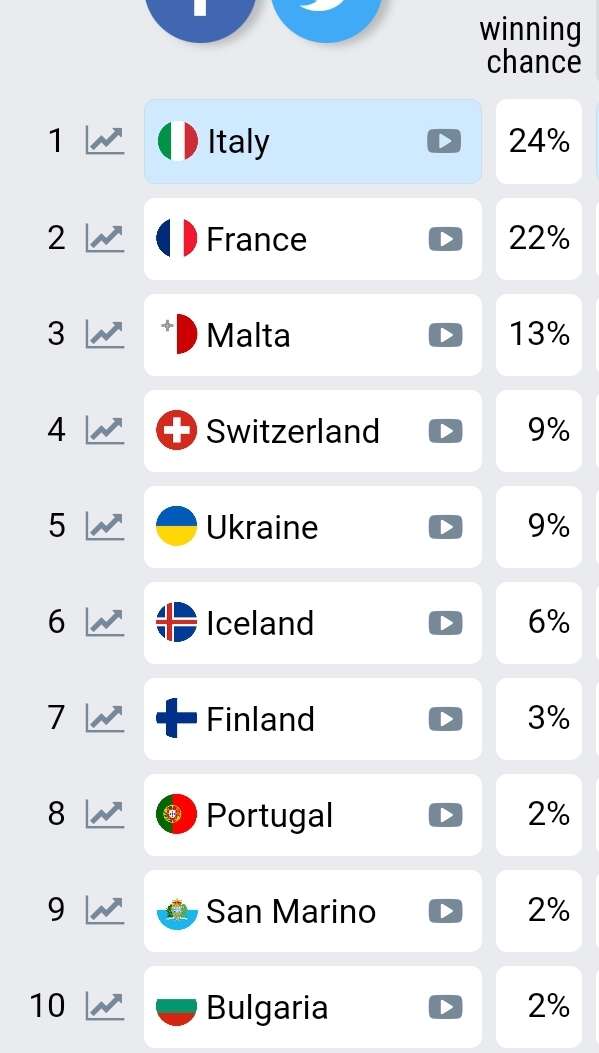Play Iceland's video clip
599x1053 pixels.
445,623
